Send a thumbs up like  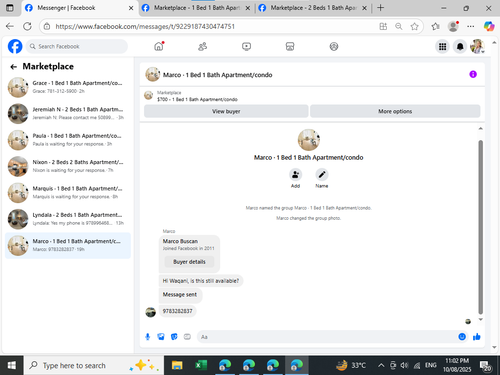click(x=477, y=337)
